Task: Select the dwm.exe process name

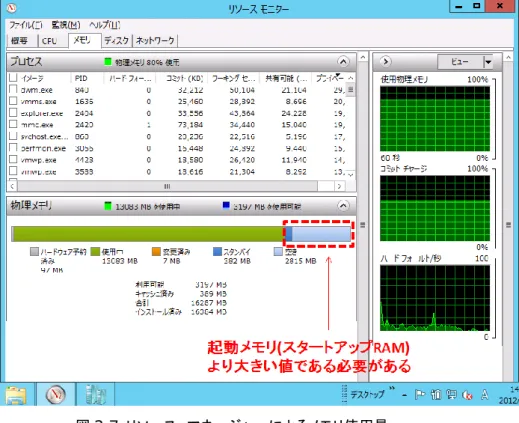Action: [37, 90]
